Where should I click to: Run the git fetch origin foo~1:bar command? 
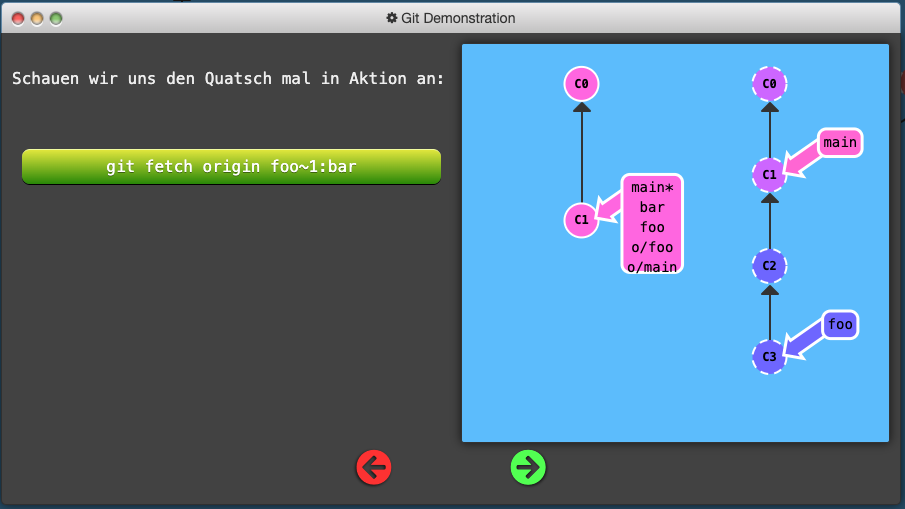tap(231, 167)
